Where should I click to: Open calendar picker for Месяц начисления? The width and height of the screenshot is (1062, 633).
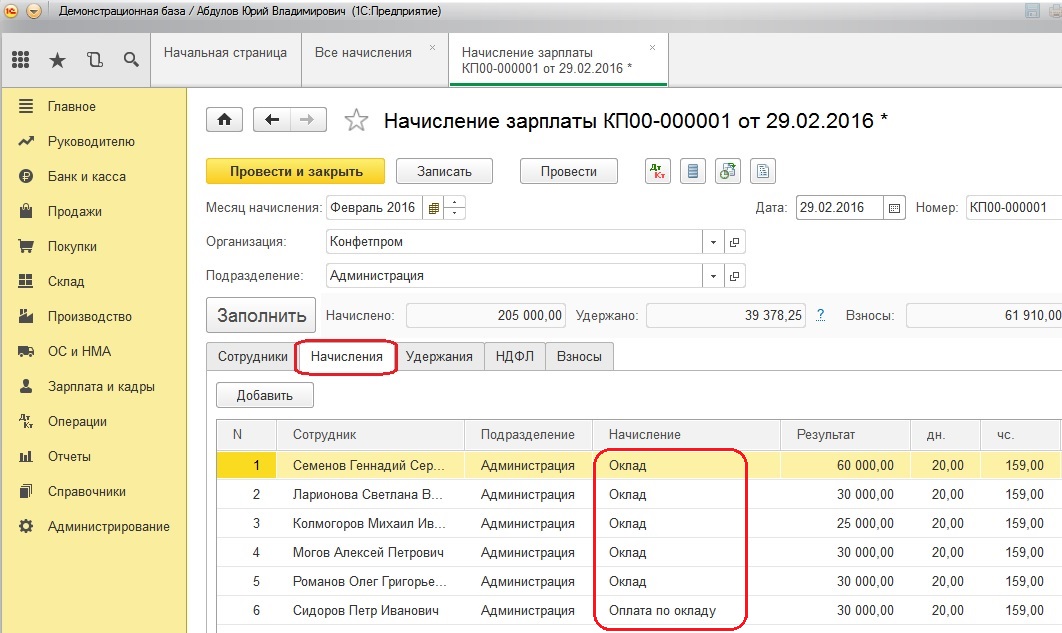point(433,208)
